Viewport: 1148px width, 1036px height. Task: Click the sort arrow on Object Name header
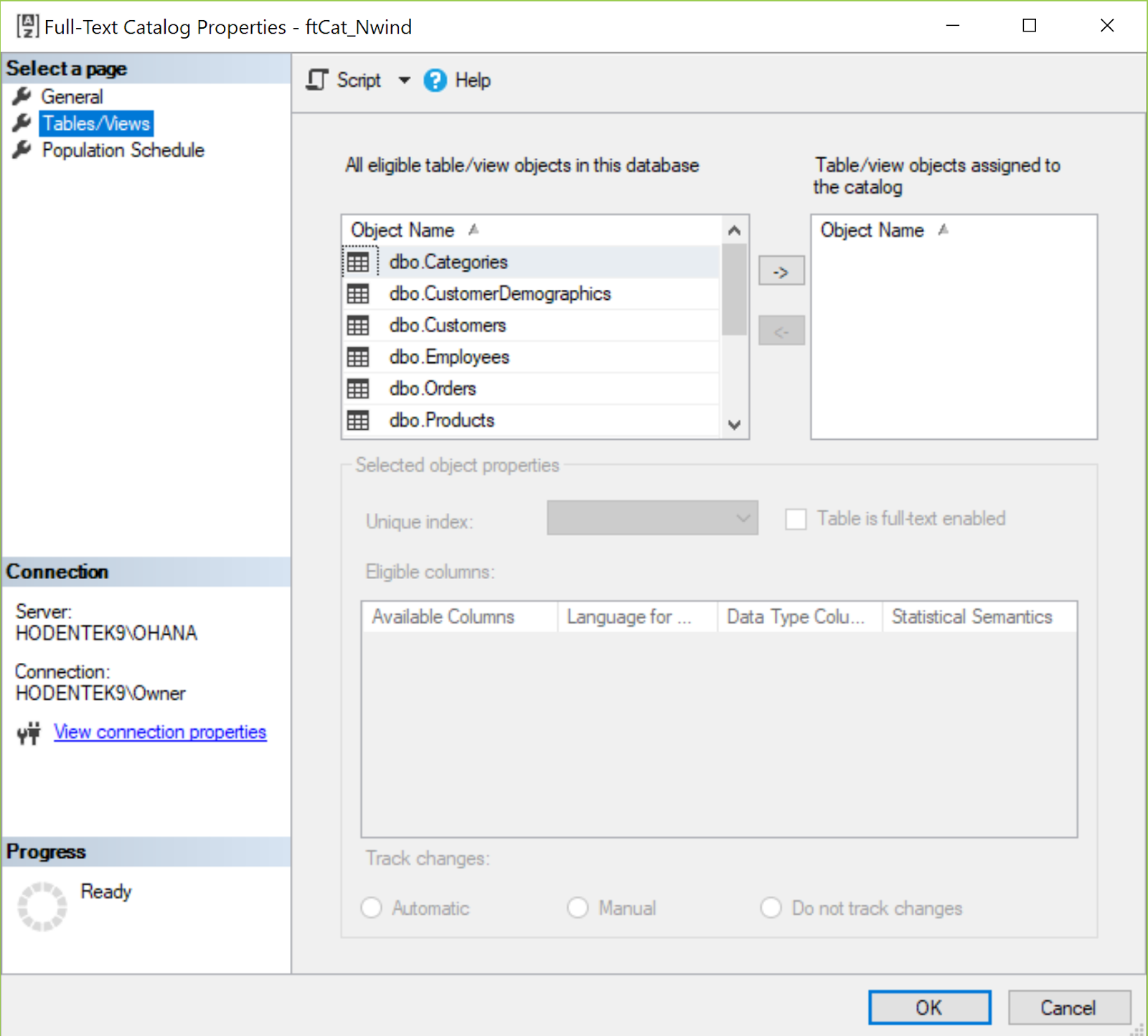click(474, 228)
